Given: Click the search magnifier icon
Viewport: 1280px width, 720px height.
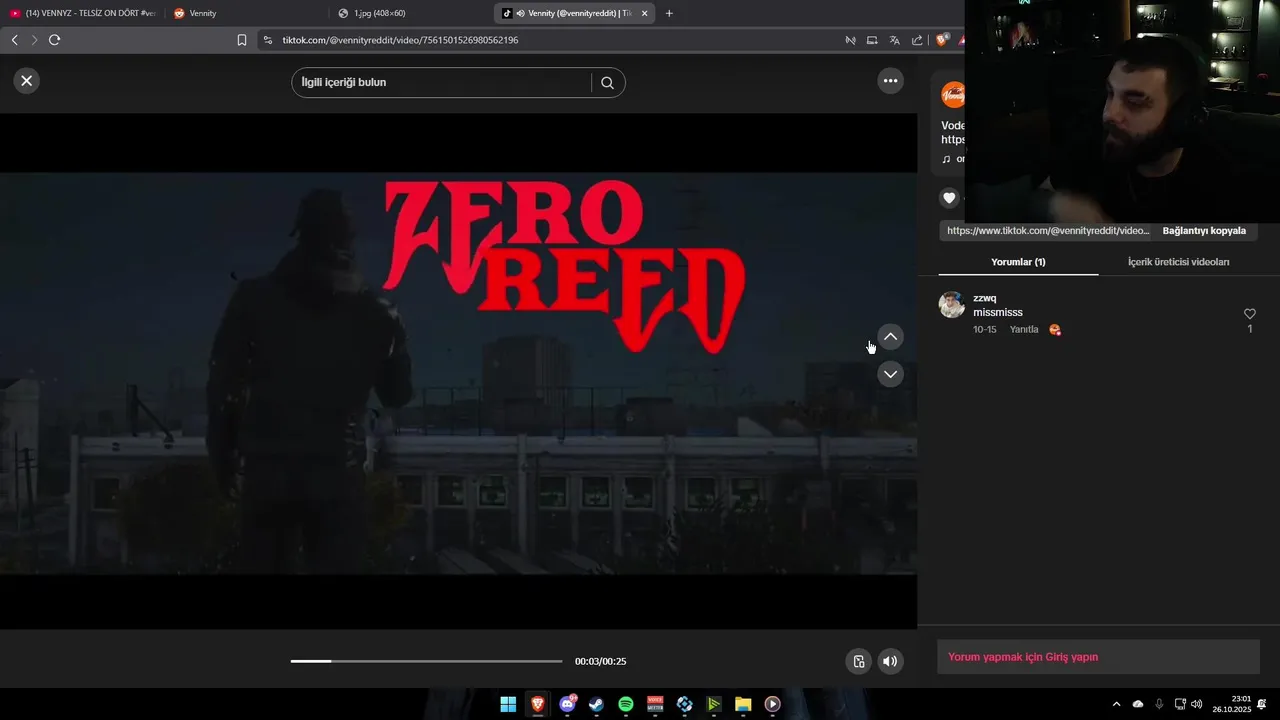Looking at the screenshot, I should tap(607, 83).
